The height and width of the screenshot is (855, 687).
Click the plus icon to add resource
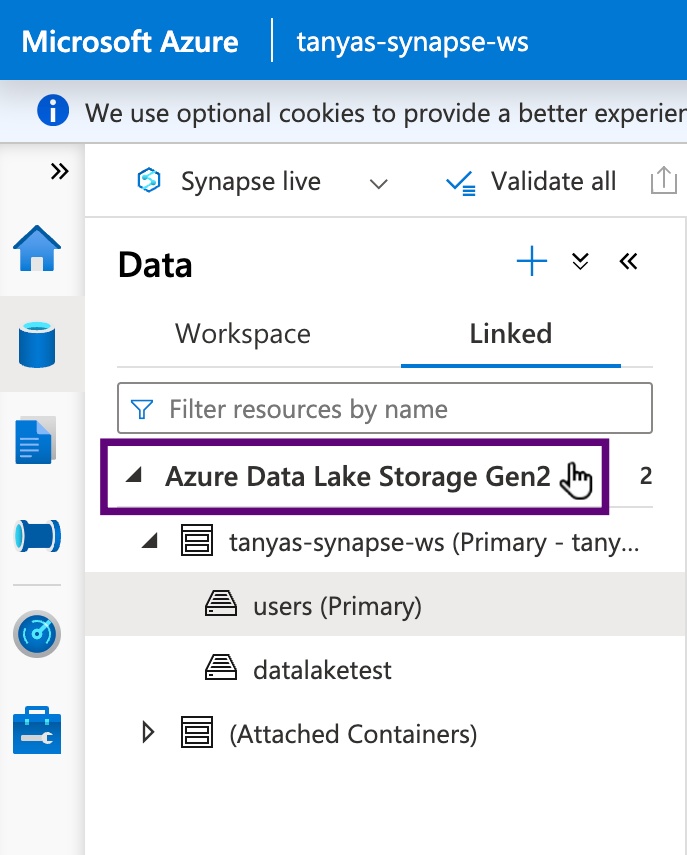pos(532,263)
